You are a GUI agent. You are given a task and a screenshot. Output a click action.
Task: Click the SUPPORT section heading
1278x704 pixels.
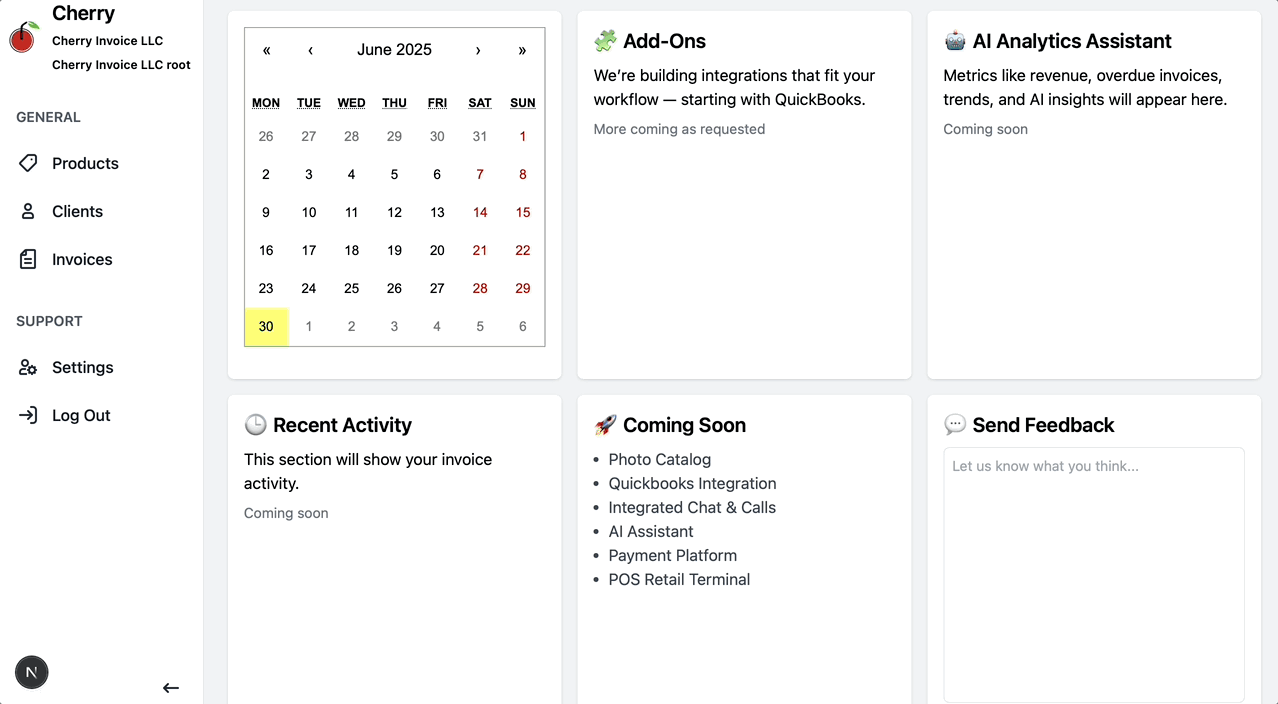(49, 321)
